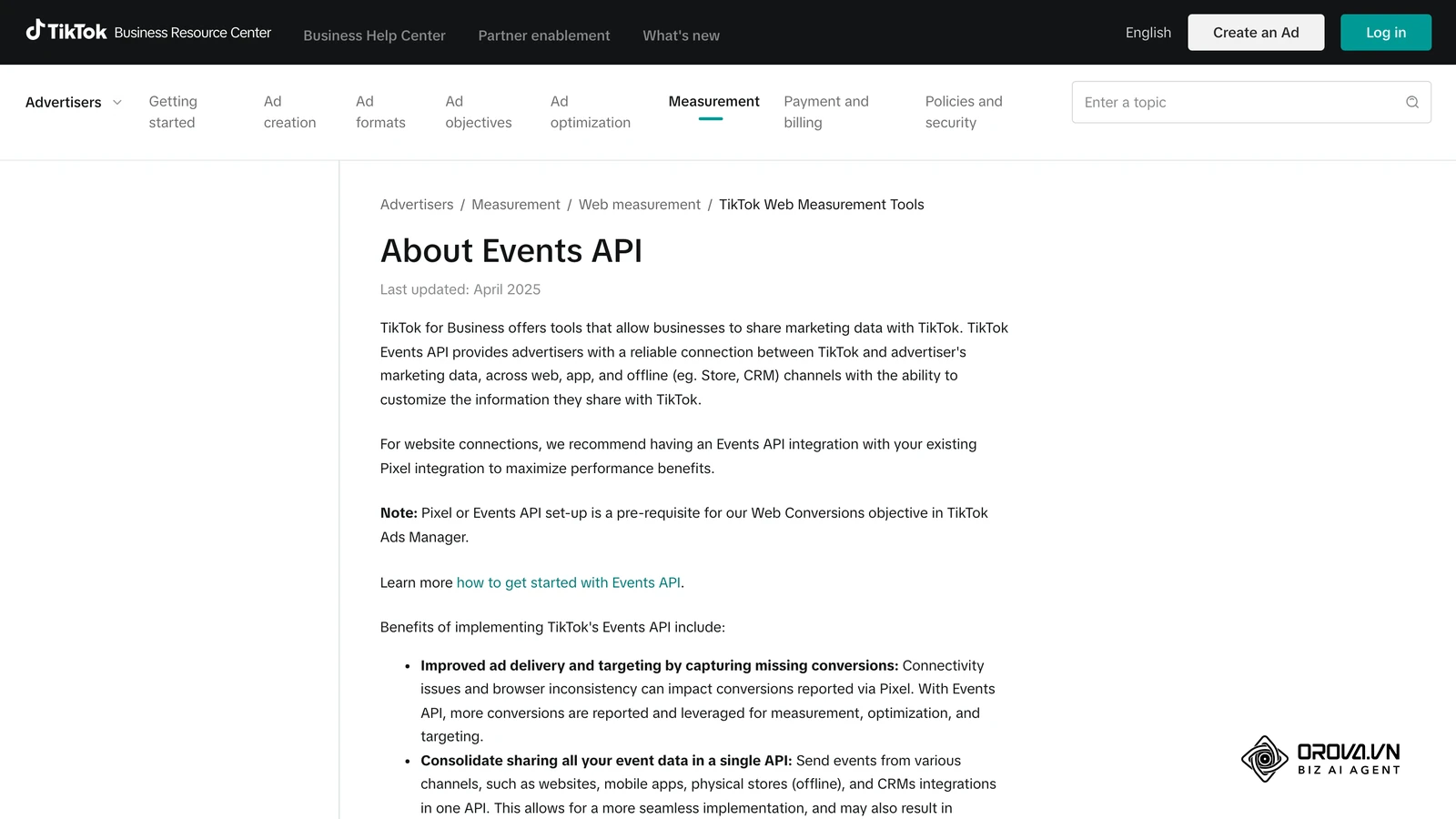The image size is (1456, 819).
Task: Go to Advertisers breadcrumb link
Action: tap(417, 205)
